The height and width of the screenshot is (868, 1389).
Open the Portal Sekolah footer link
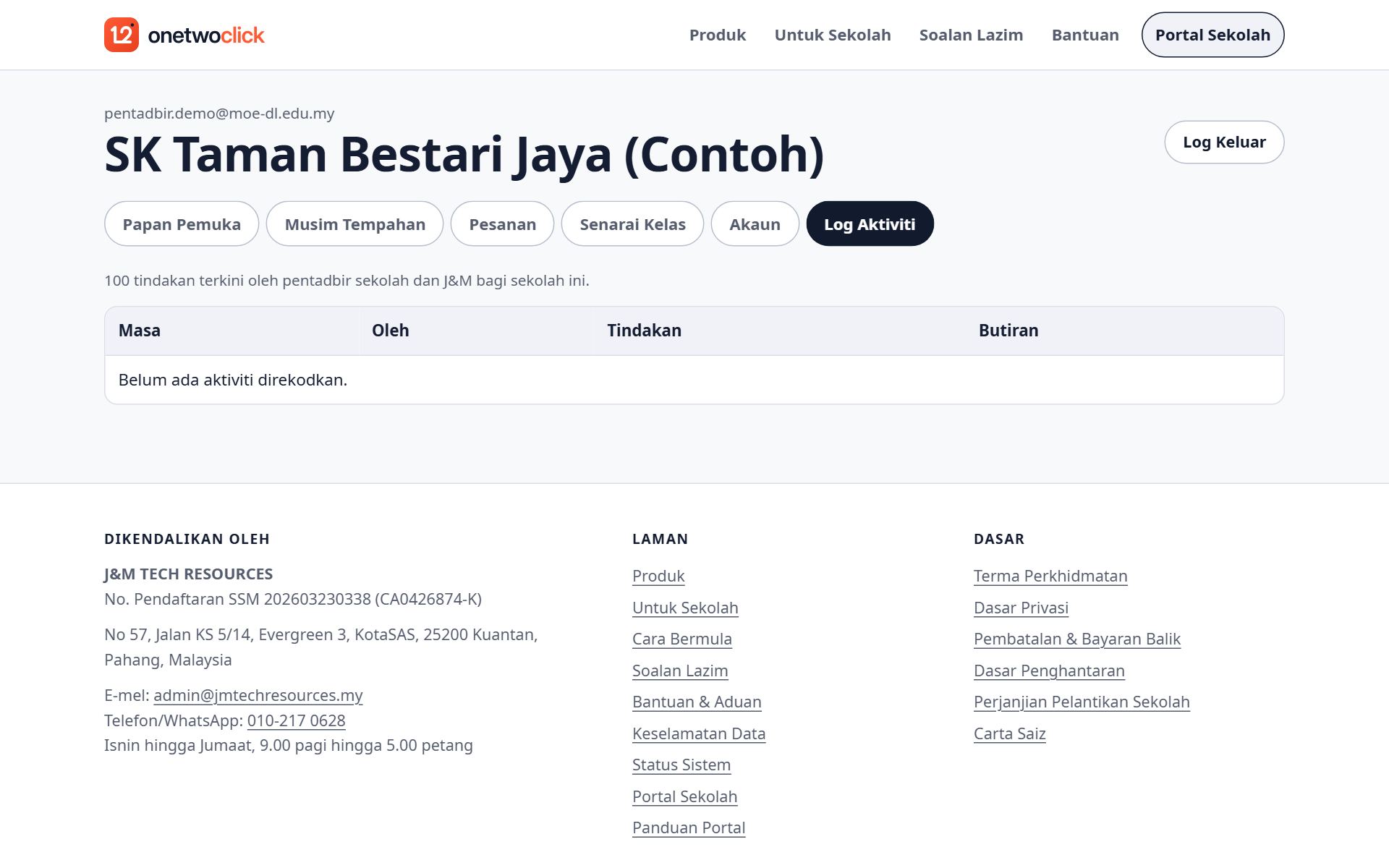click(685, 796)
